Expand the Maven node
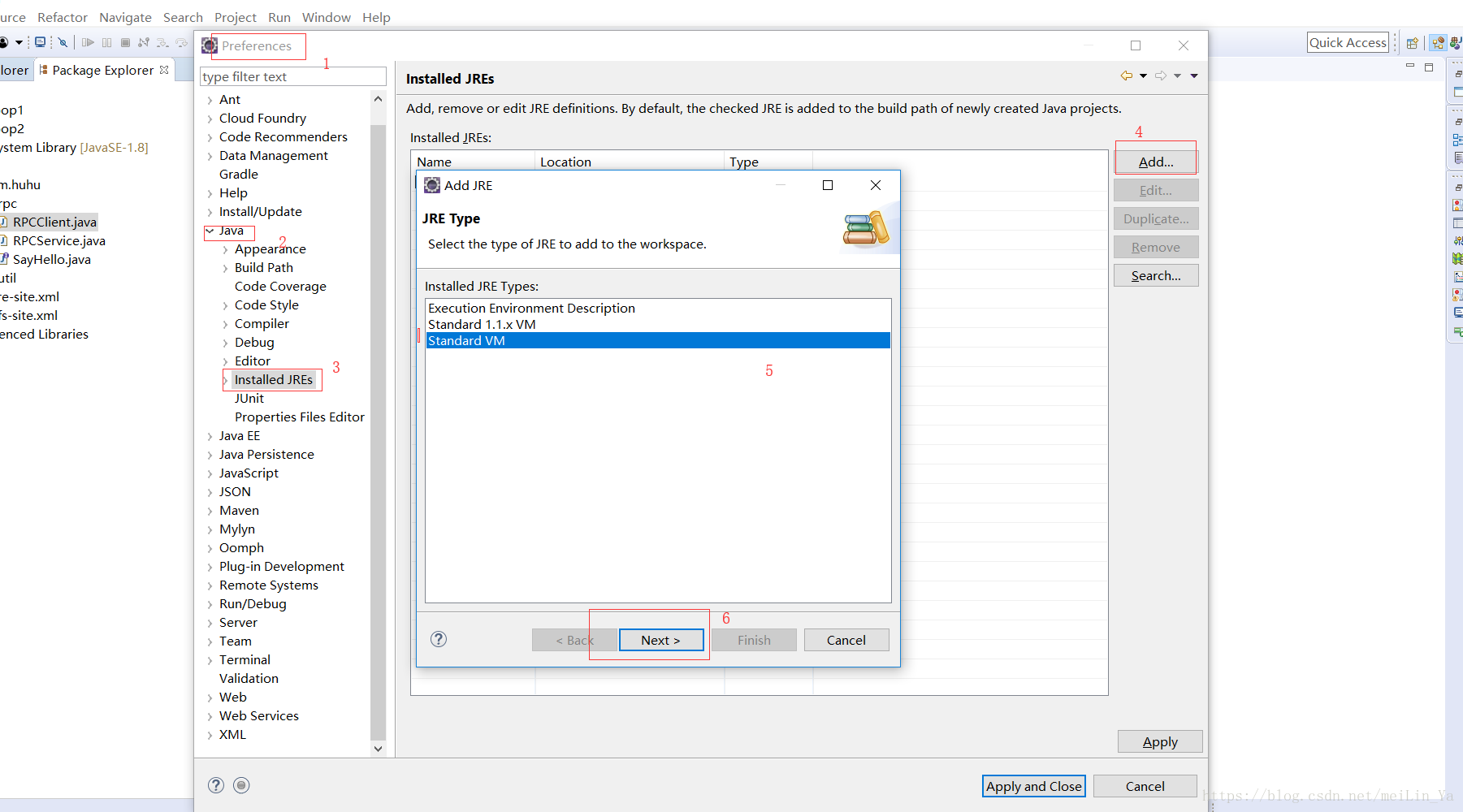This screenshot has height=812, width=1463. [x=210, y=511]
